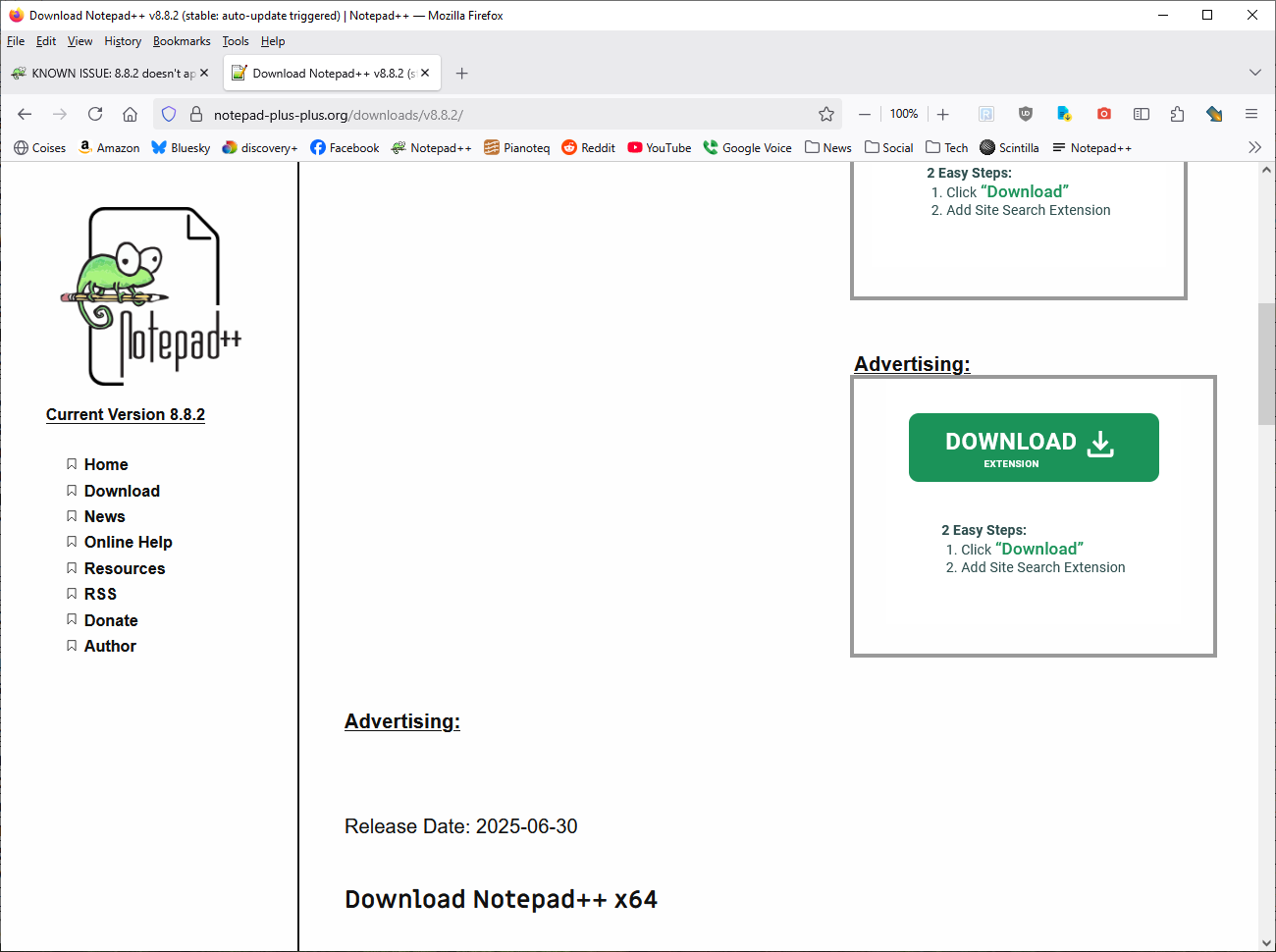Reload the current page
The image size is (1276, 952).
click(95, 114)
